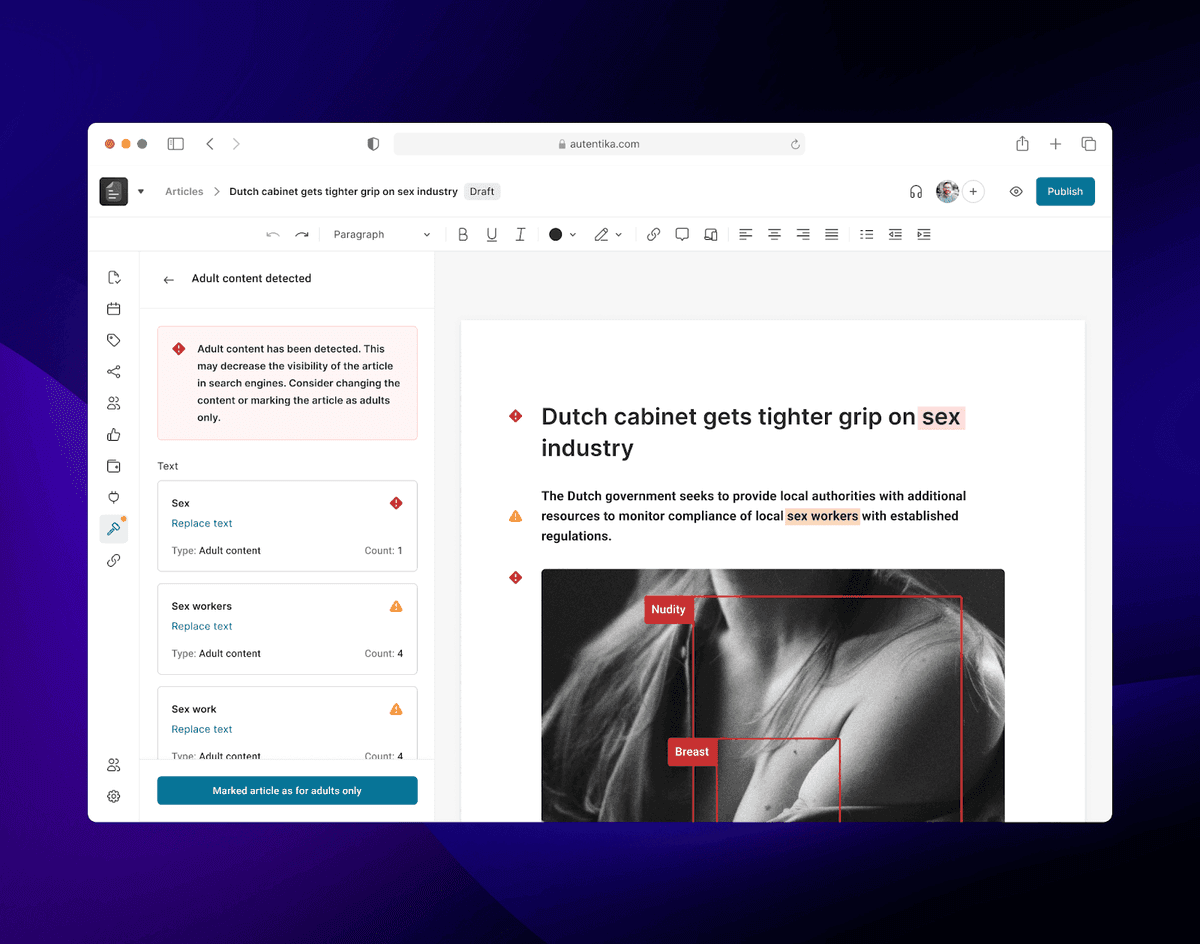Go back from Adult content detected panel
This screenshot has width=1200, height=944.
point(169,279)
